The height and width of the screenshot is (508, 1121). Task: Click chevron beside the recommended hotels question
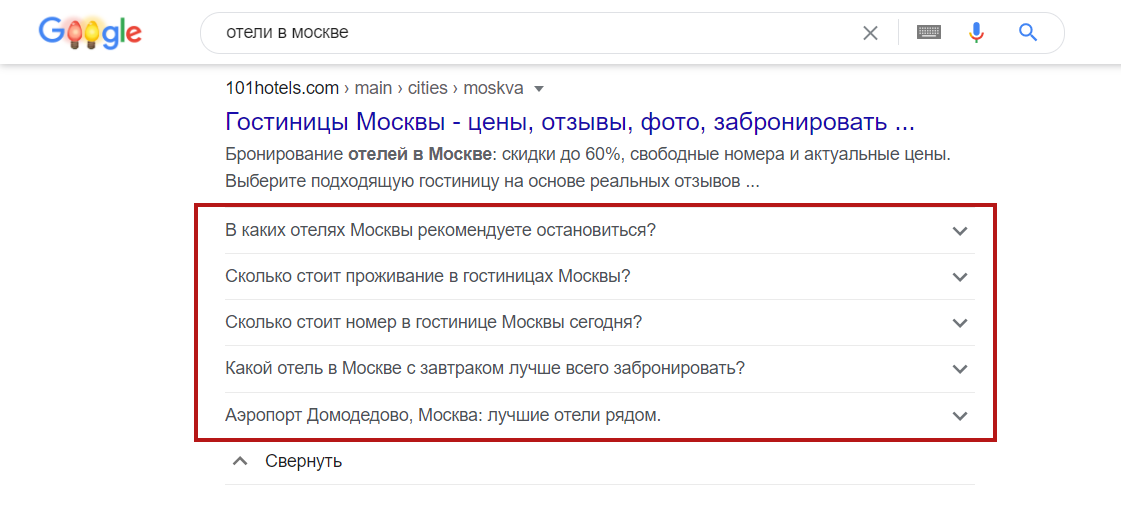pos(960,231)
